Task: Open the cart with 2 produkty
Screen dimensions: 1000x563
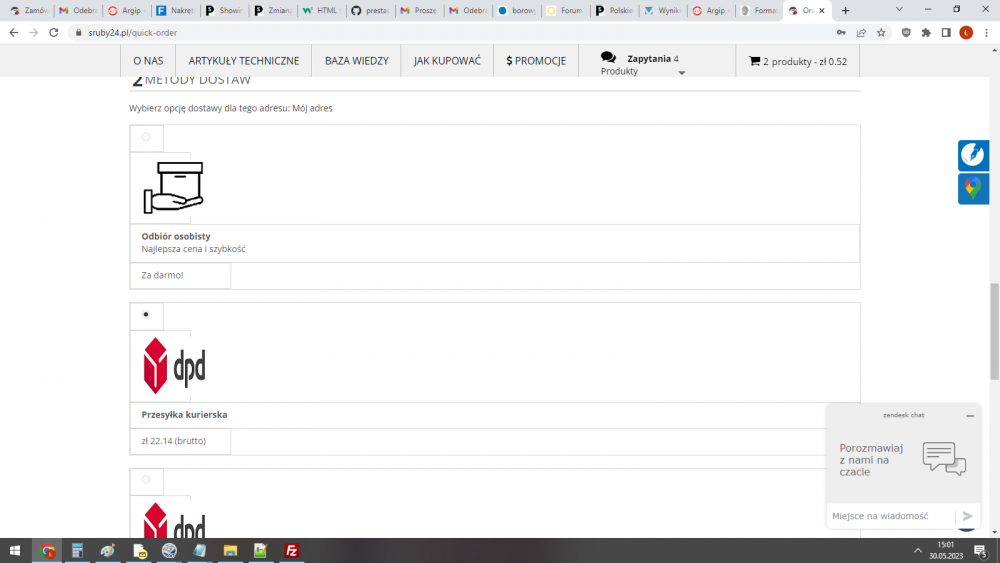Action: (798, 61)
